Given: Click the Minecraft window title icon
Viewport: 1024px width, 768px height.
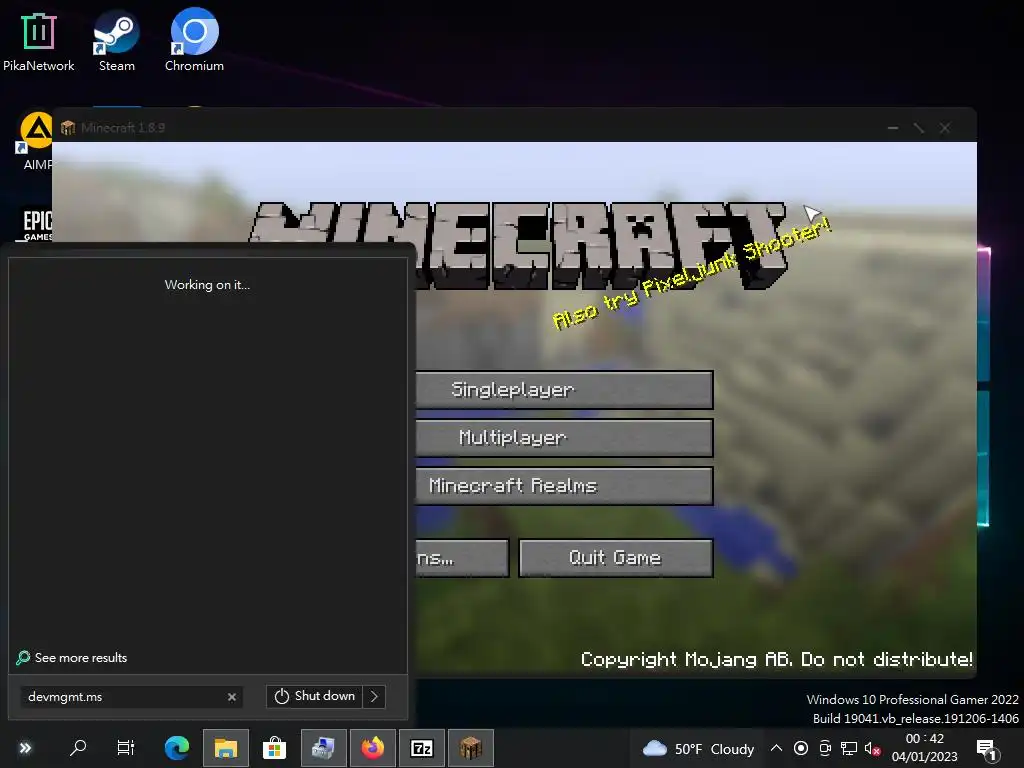Looking at the screenshot, I should (68, 128).
